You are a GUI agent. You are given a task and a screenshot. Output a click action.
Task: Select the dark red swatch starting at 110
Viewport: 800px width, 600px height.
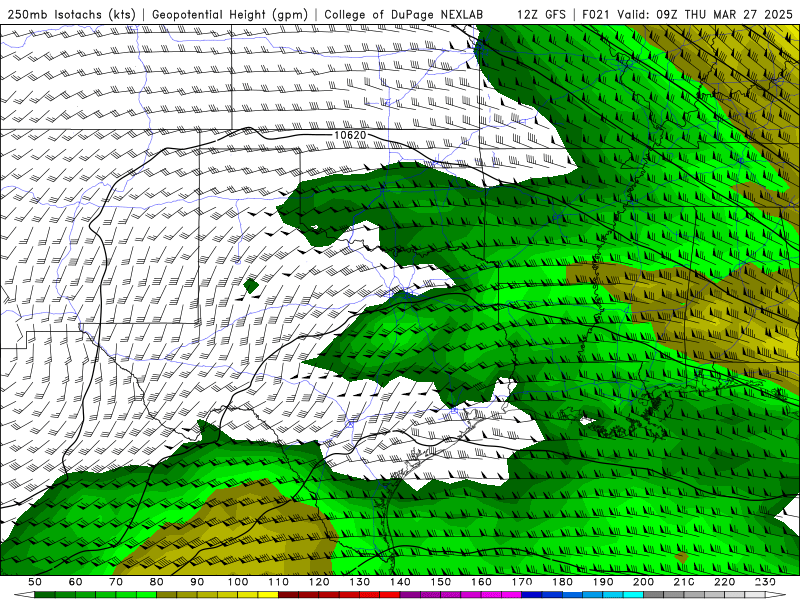tap(288, 595)
